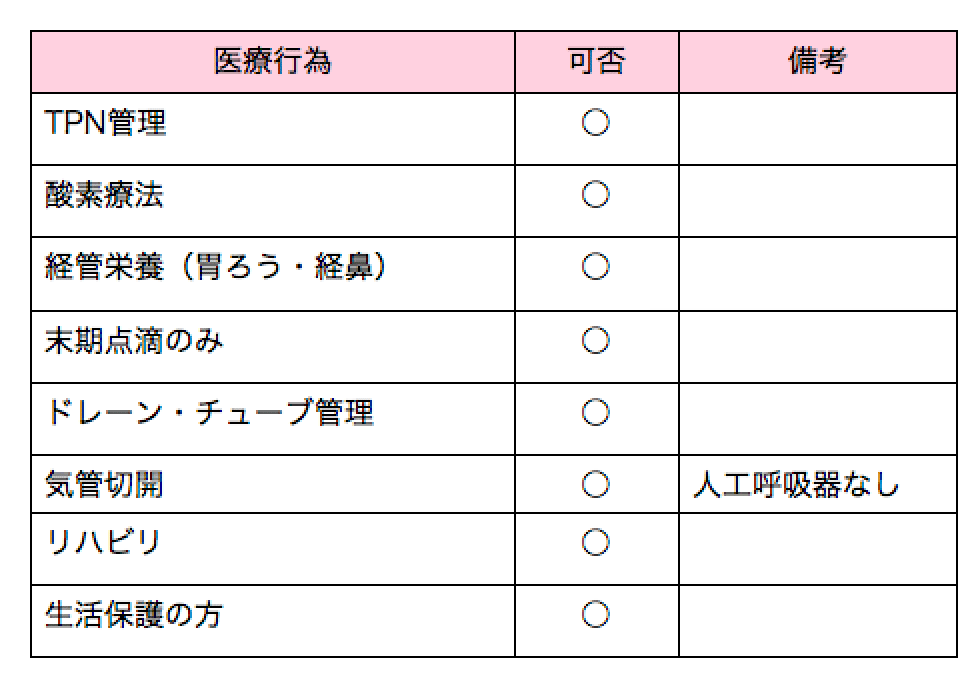The image size is (978, 684).
Task: Click the circle mark for 酸素療法
Action: point(596,195)
